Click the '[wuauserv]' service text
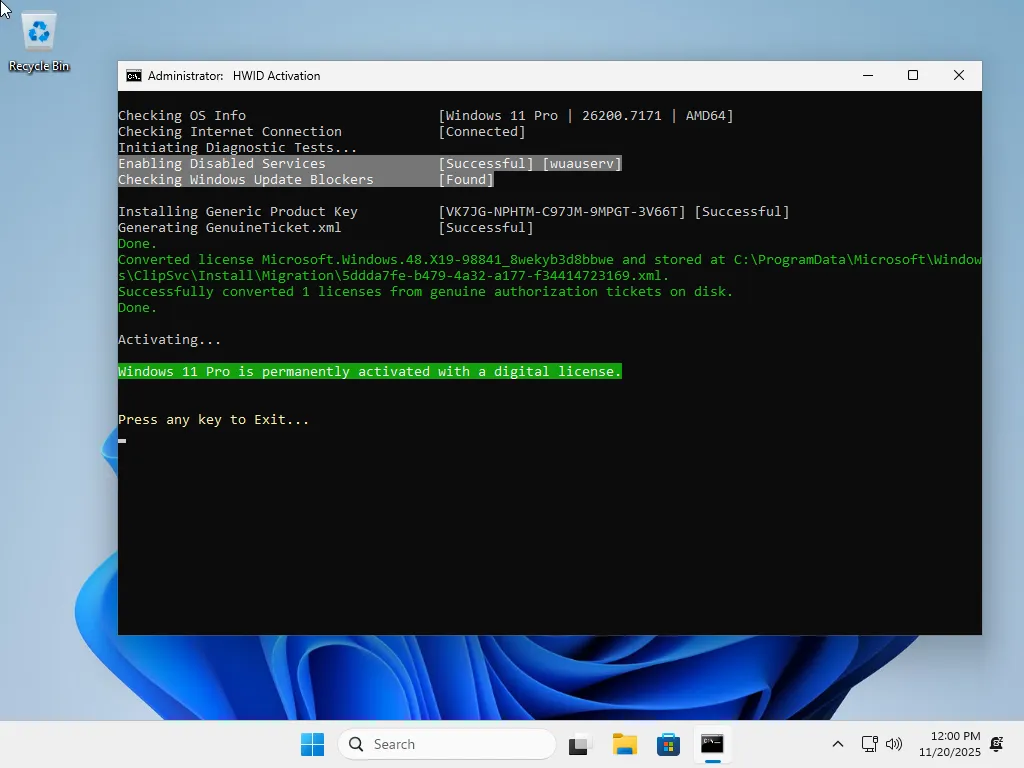The image size is (1024, 768). (x=582, y=163)
